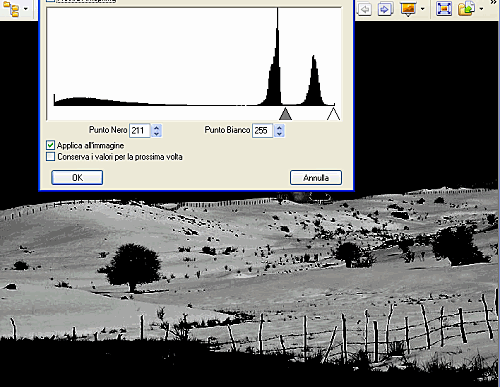Select the gray black-point slider triangle
Viewport: 500px width, 387px height.
(285, 114)
